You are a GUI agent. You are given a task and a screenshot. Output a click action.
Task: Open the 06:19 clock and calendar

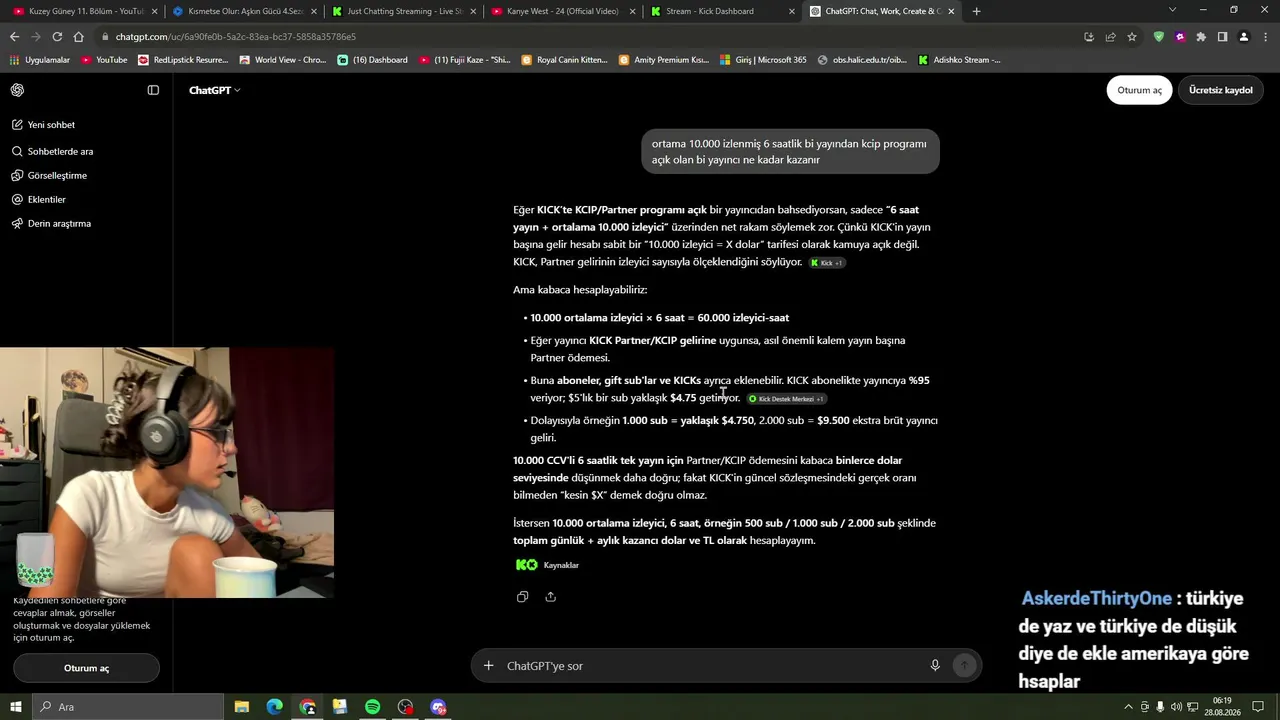point(1223,707)
